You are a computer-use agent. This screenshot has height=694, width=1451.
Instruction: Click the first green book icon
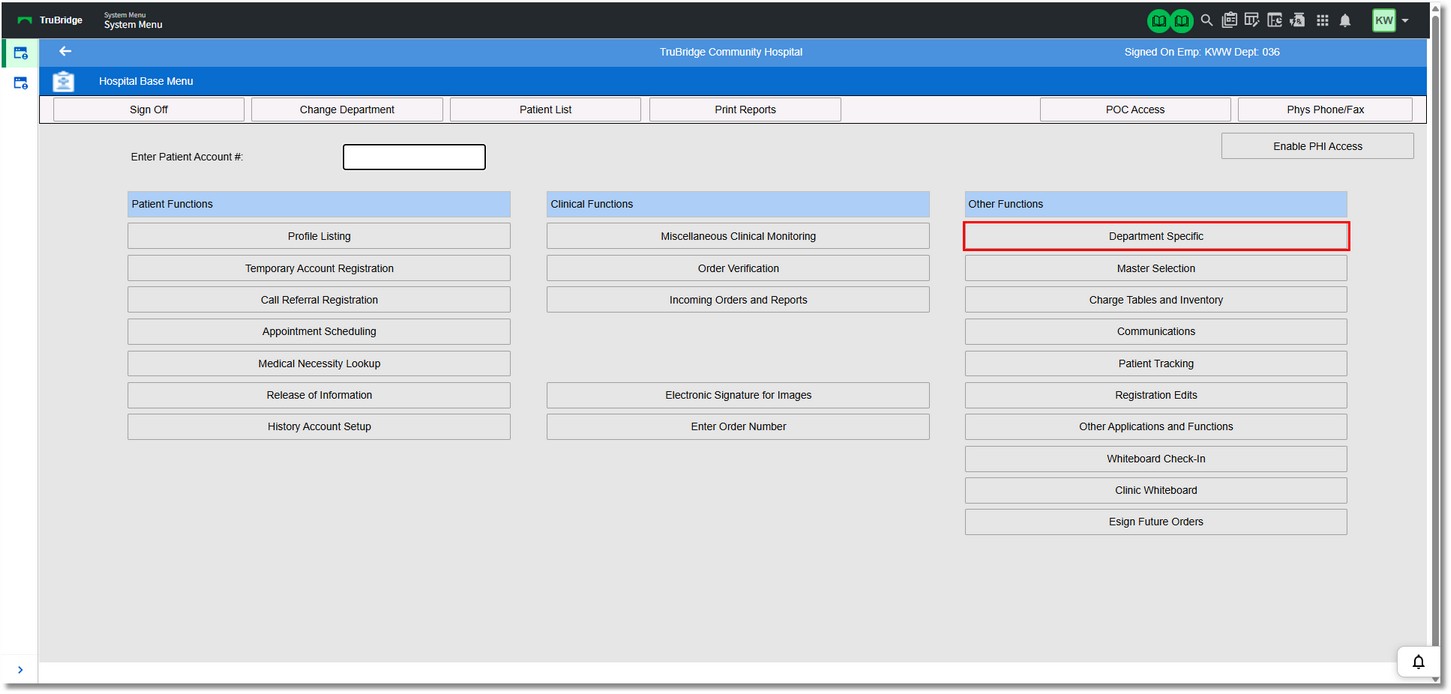click(1158, 20)
